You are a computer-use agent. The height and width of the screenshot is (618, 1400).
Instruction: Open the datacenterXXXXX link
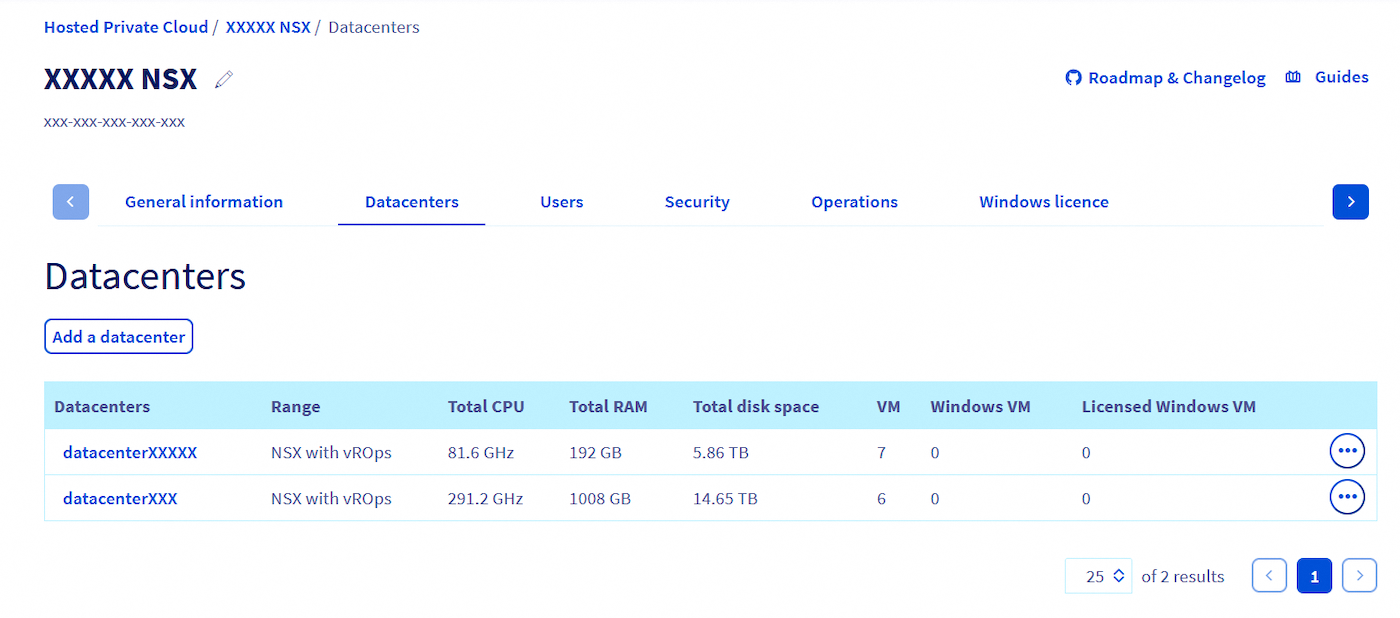tap(130, 453)
